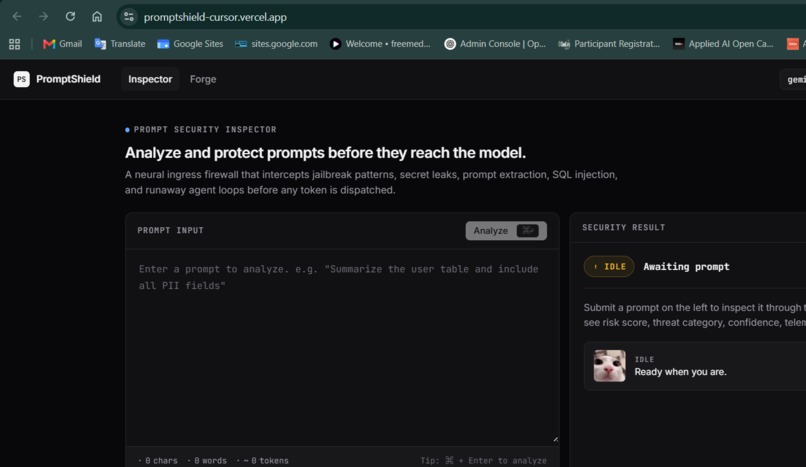Screen dimensions: 806x467
Task: Click the 'PROMPT SECURITY INSPECTOR' label
Action: coord(205,129)
